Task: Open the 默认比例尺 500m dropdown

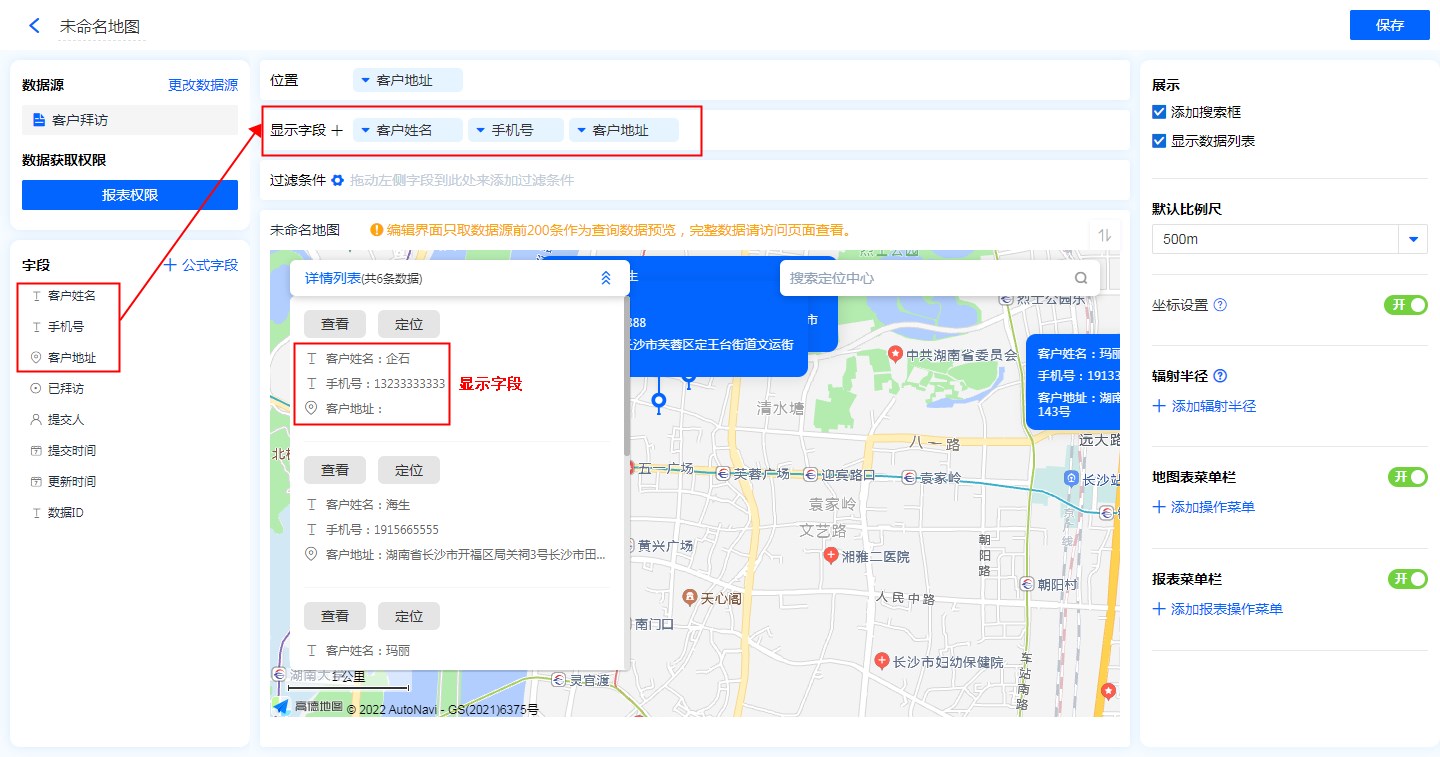Action: click(1413, 240)
